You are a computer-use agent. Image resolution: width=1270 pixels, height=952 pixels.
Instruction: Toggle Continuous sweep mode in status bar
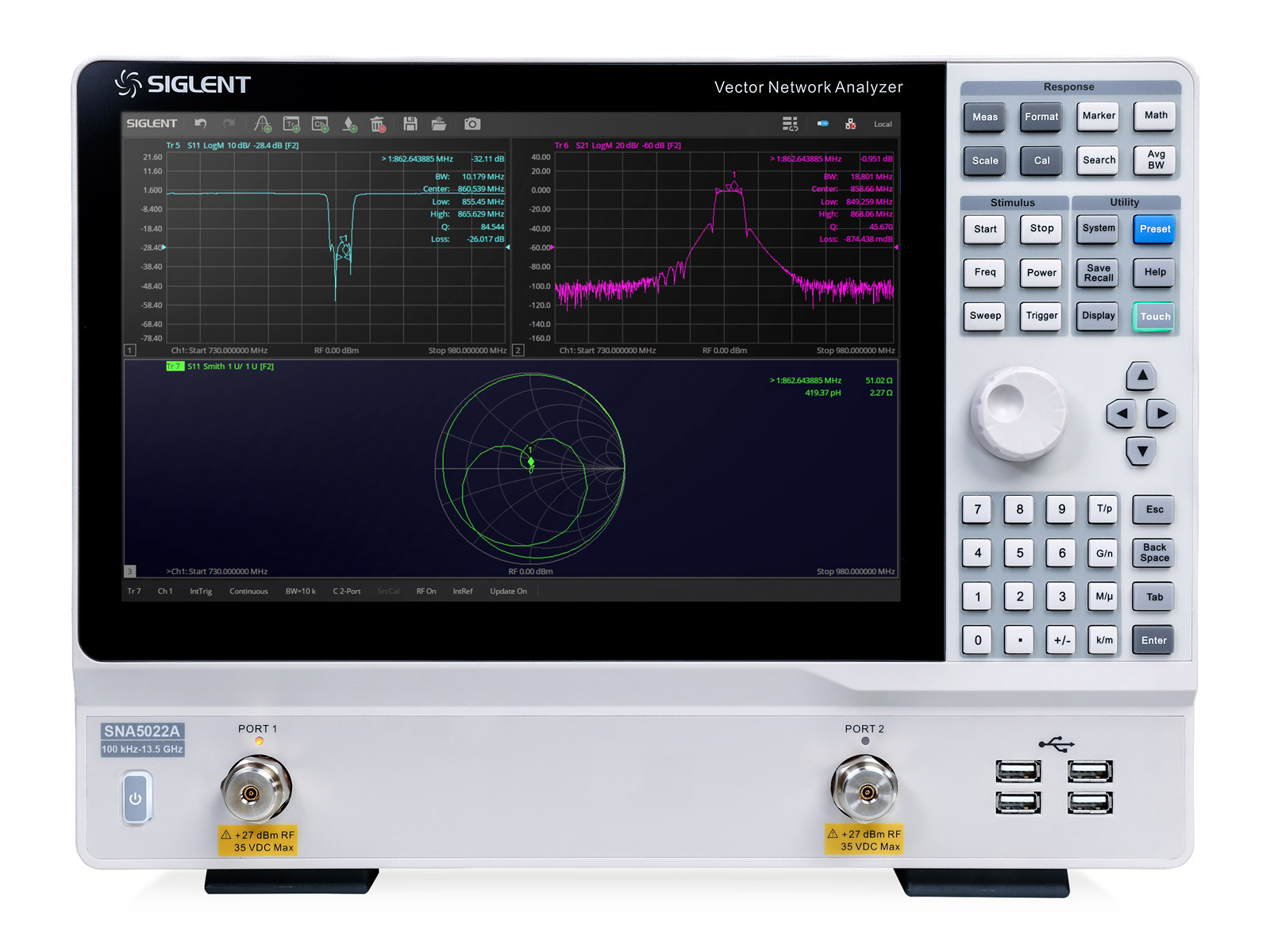248,591
